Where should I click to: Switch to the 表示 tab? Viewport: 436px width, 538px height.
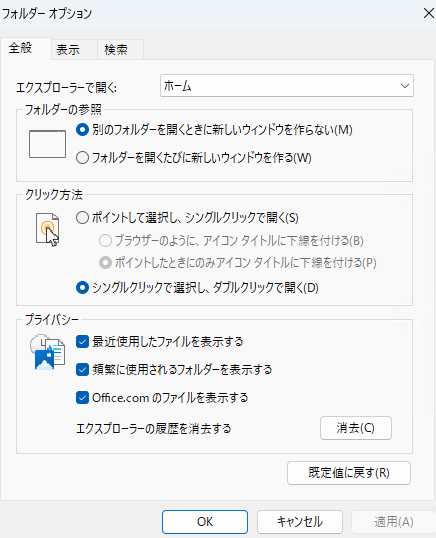[68, 50]
